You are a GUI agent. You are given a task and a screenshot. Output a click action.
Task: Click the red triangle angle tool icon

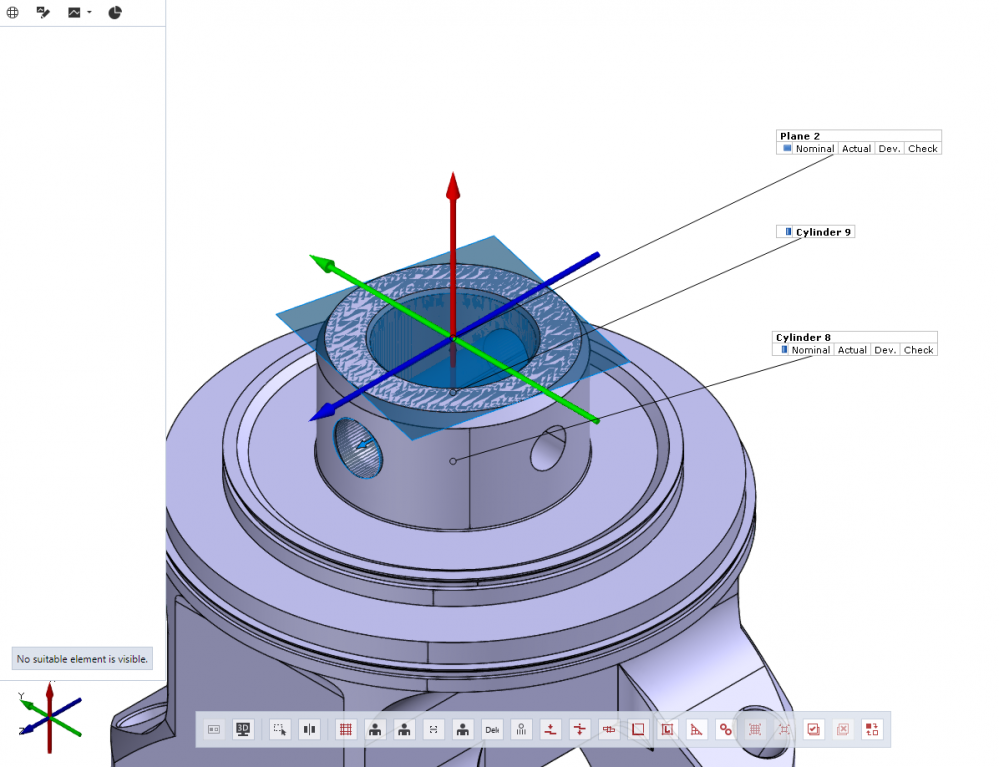click(697, 729)
